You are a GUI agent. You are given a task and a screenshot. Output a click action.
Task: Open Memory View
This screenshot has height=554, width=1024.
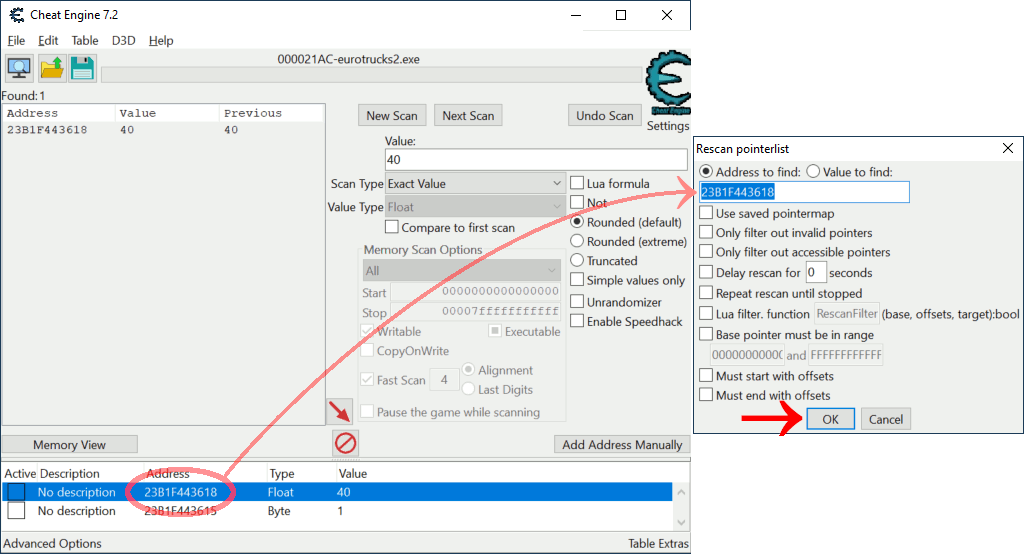tap(69, 445)
